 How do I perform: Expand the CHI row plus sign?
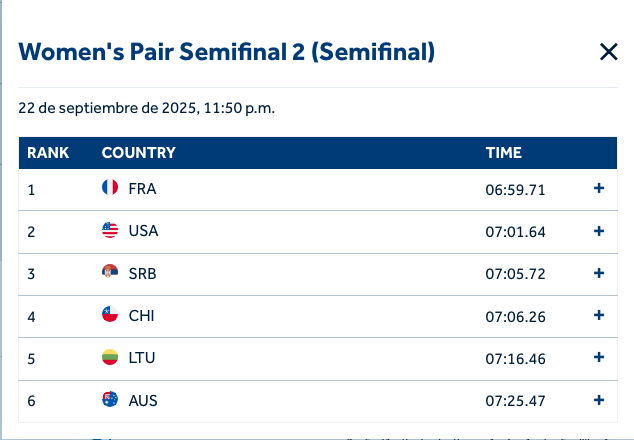[x=599, y=315]
